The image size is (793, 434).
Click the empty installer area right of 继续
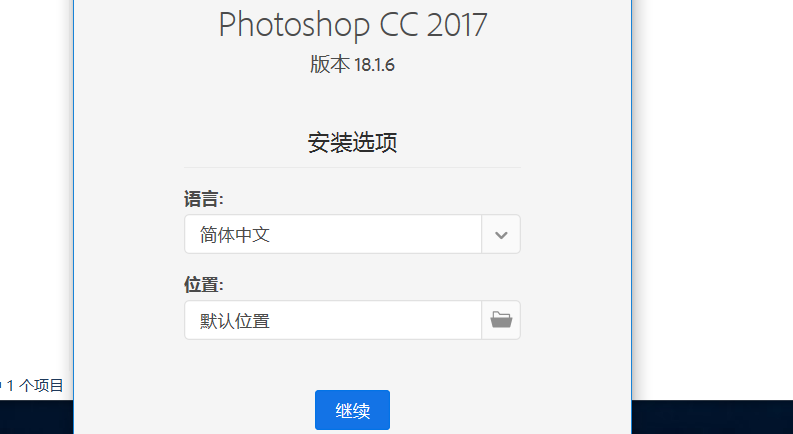click(510, 410)
